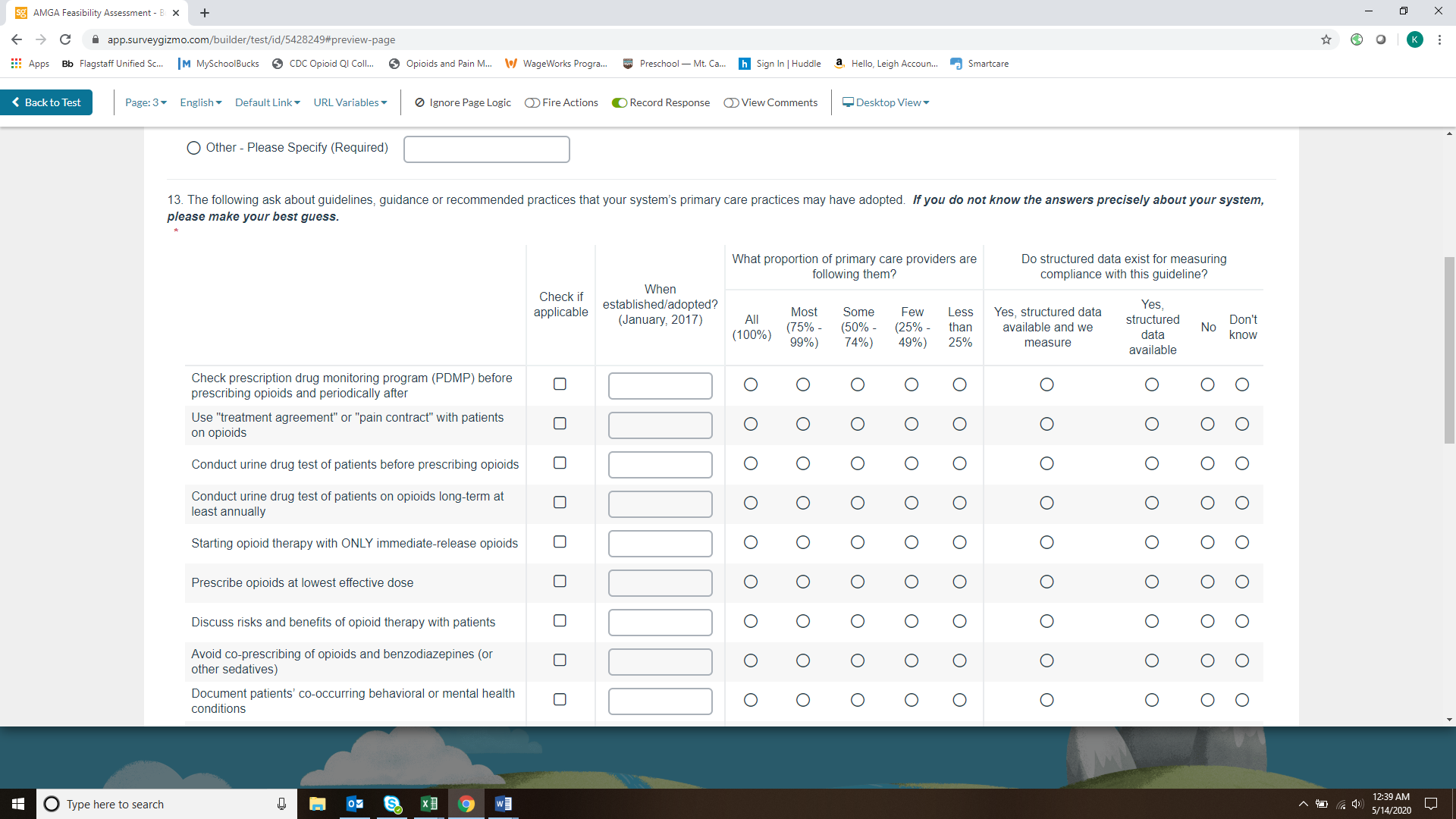This screenshot has height=819, width=1456.
Task: Open the Default Link menu
Action: click(267, 102)
